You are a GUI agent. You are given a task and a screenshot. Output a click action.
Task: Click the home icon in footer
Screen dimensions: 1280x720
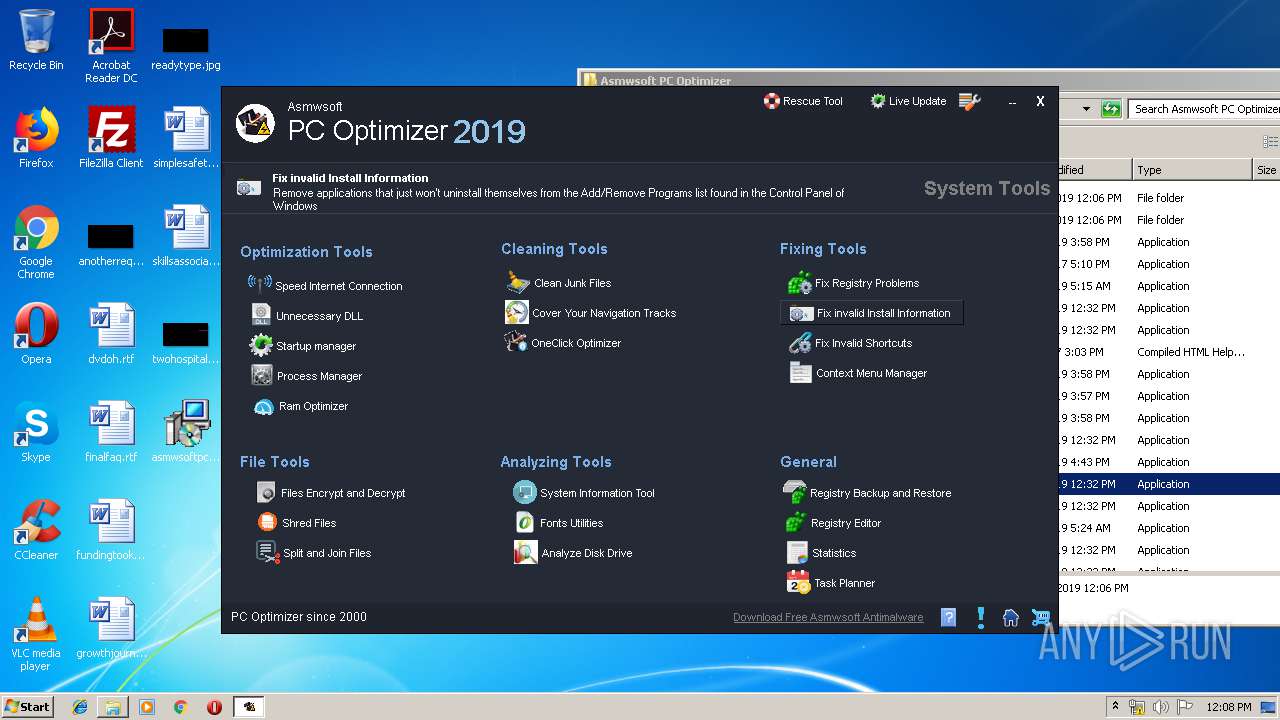coord(1011,617)
